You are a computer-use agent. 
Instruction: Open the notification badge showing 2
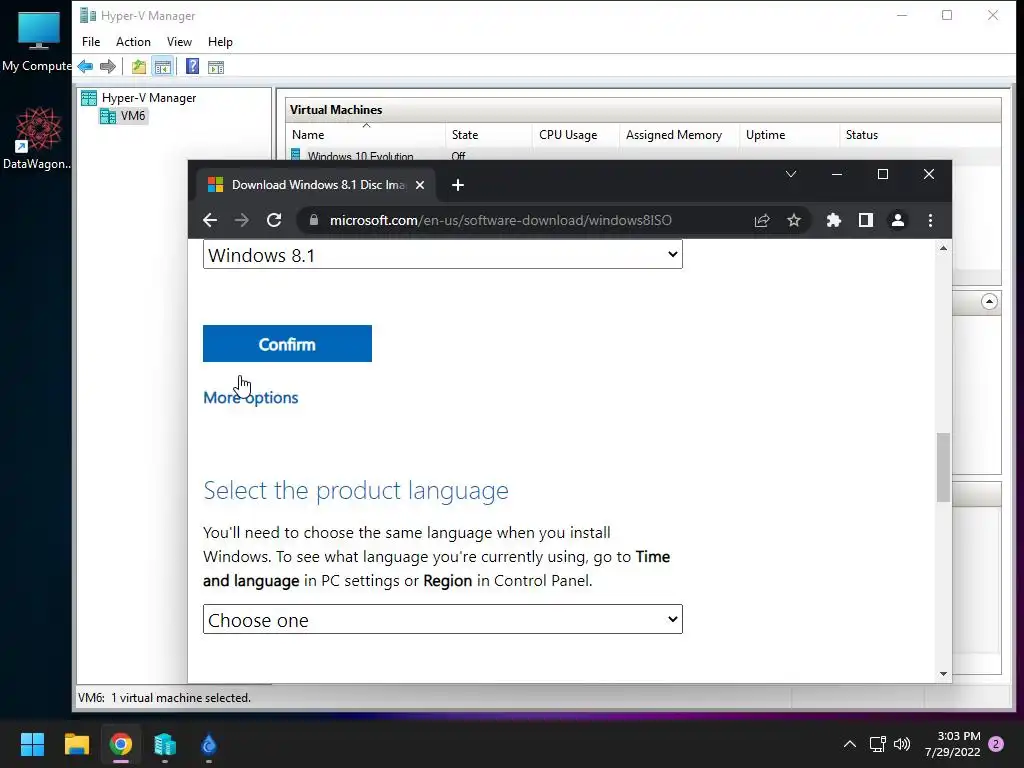pyautogui.click(x=996, y=744)
